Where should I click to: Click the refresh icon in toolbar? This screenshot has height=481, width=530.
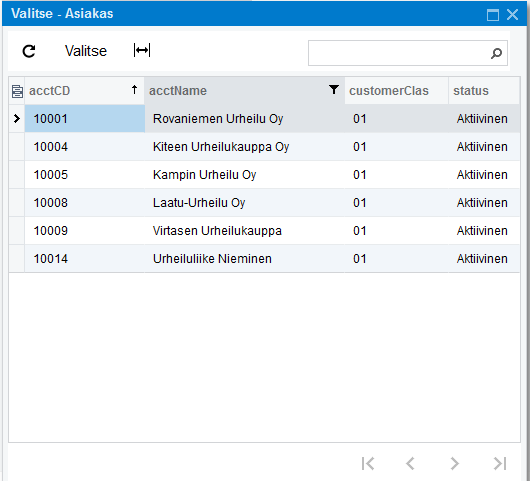[29, 51]
